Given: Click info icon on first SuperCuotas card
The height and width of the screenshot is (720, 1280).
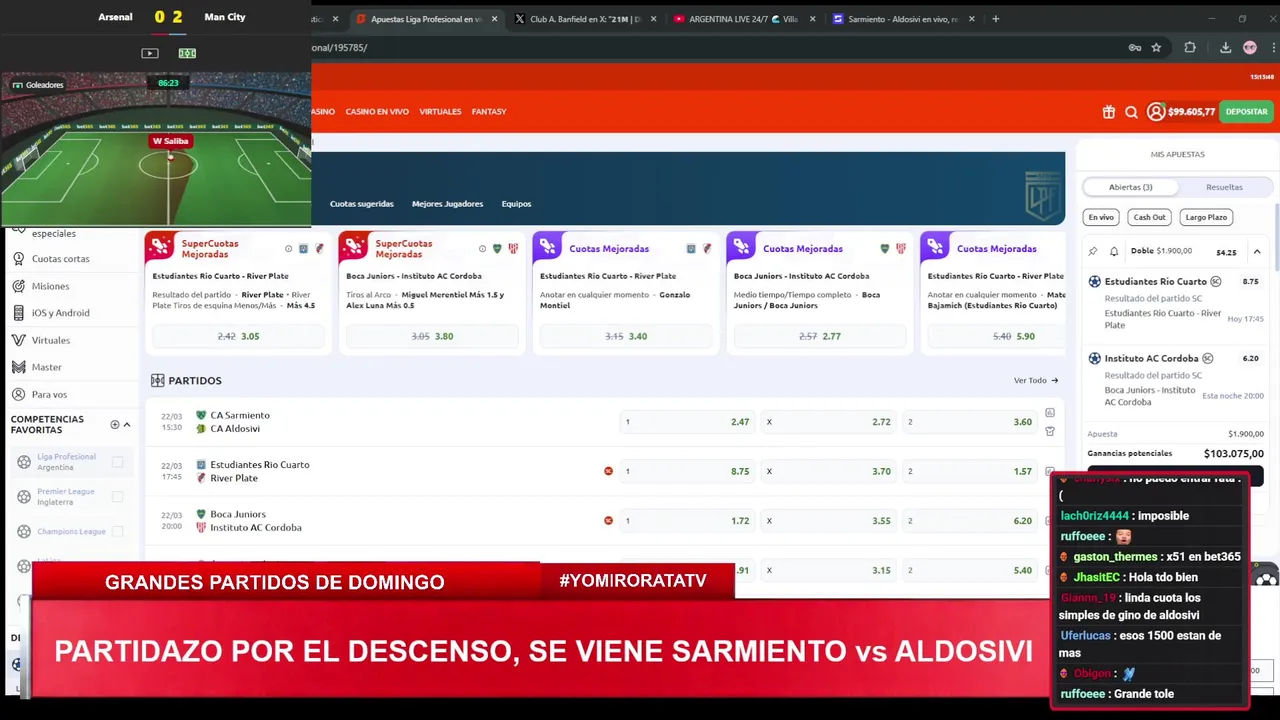Looking at the screenshot, I should (289, 249).
